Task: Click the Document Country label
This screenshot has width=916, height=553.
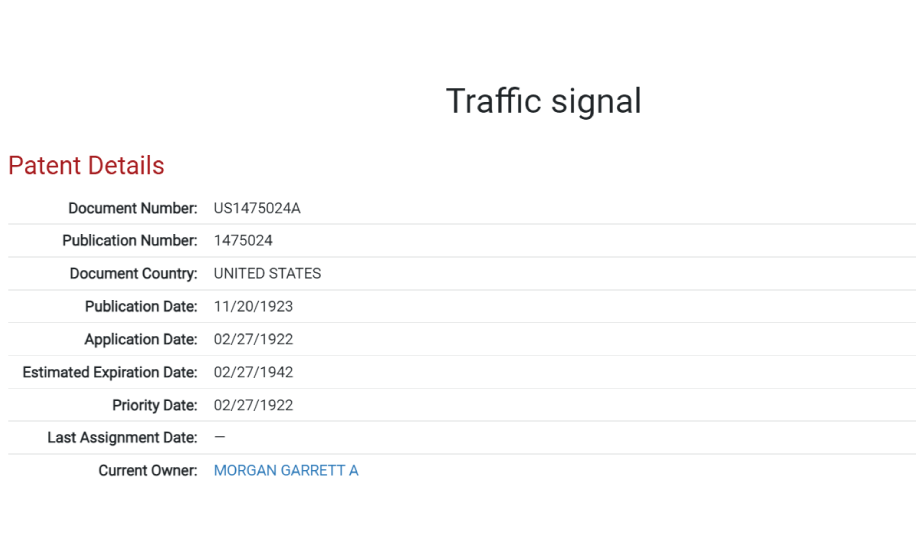Action: coord(133,274)
